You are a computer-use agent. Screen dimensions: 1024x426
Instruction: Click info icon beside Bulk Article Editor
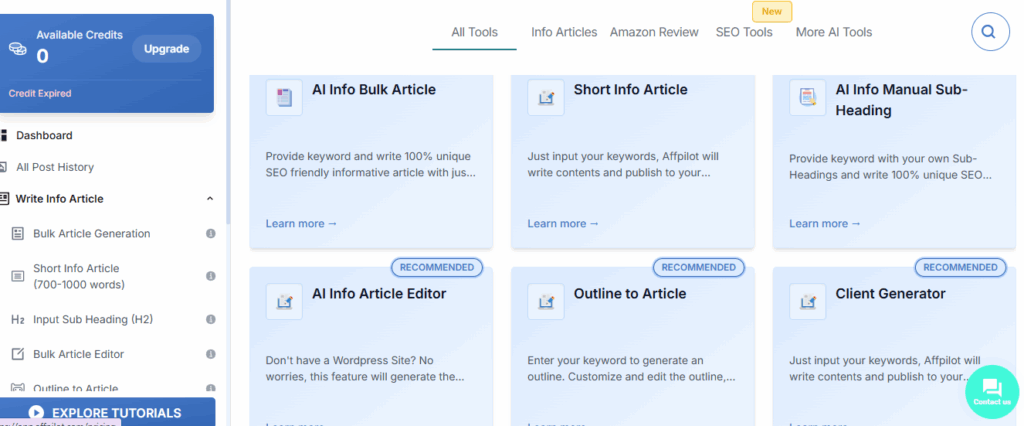point(210,354)
